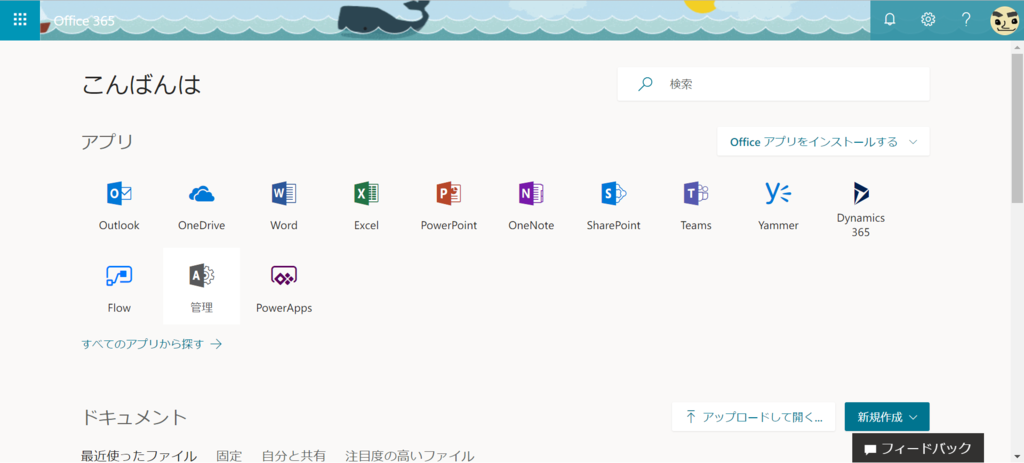Launch the PowerApps app
1024x463 pixels.
[x=284, y=287]
